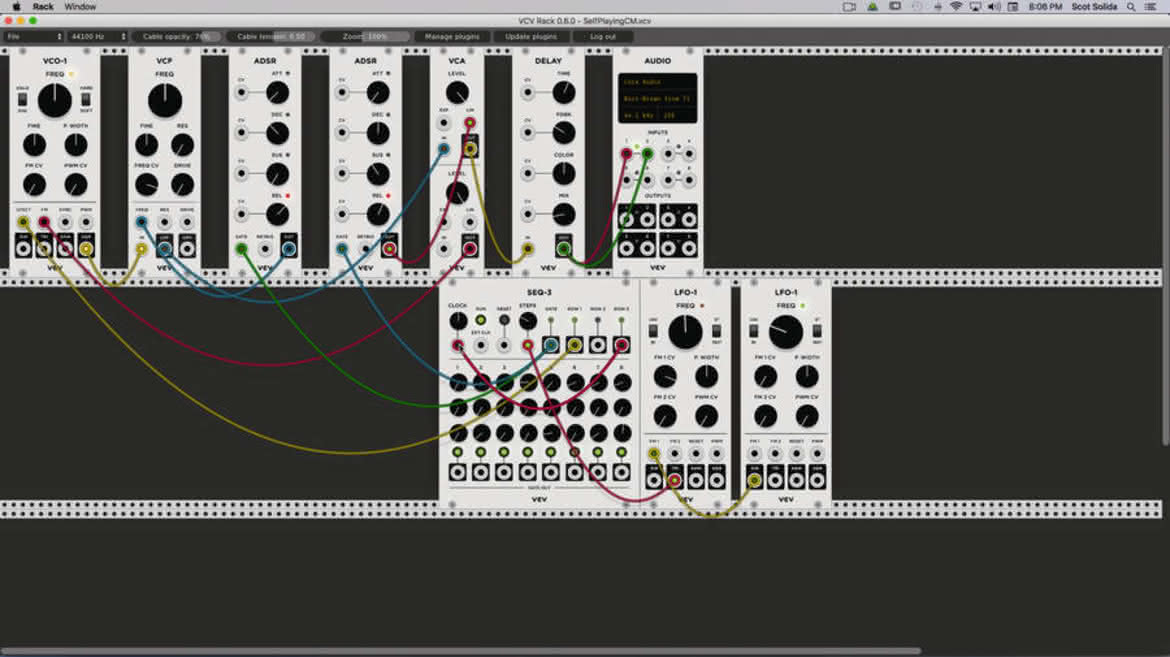The height and width of the screenshot is (657, 1170).
Task: Flip the second LFO-1 offset switch left of FREQ
Action: [x=754, y=330]
